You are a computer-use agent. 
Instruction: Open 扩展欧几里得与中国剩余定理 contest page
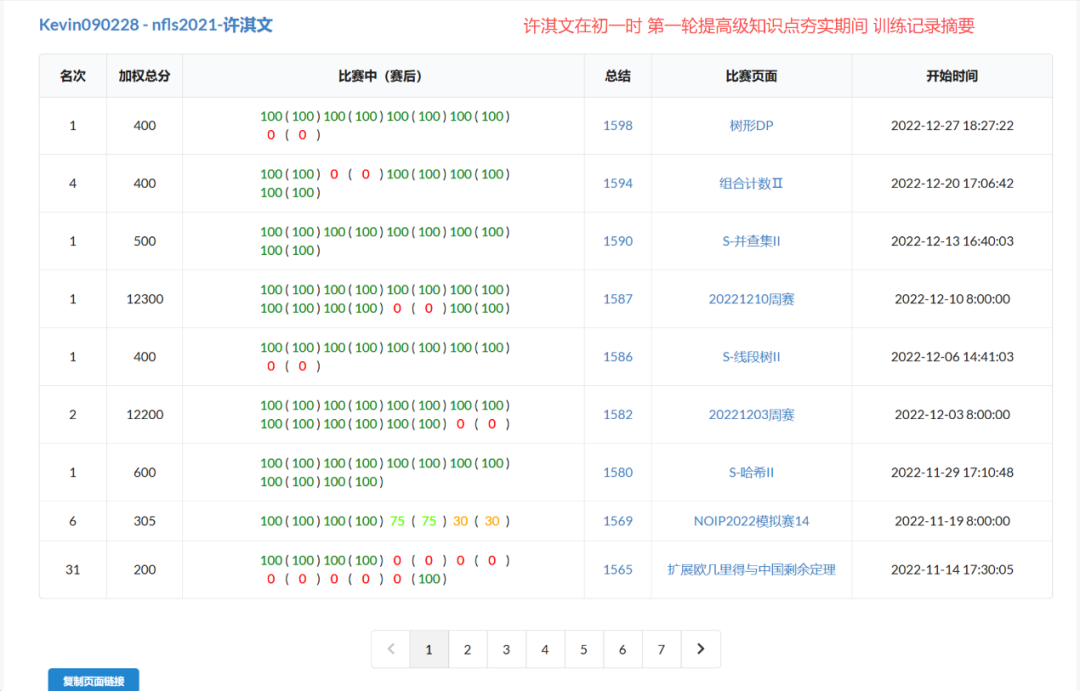pyautogui.click(x=751, y=570)
